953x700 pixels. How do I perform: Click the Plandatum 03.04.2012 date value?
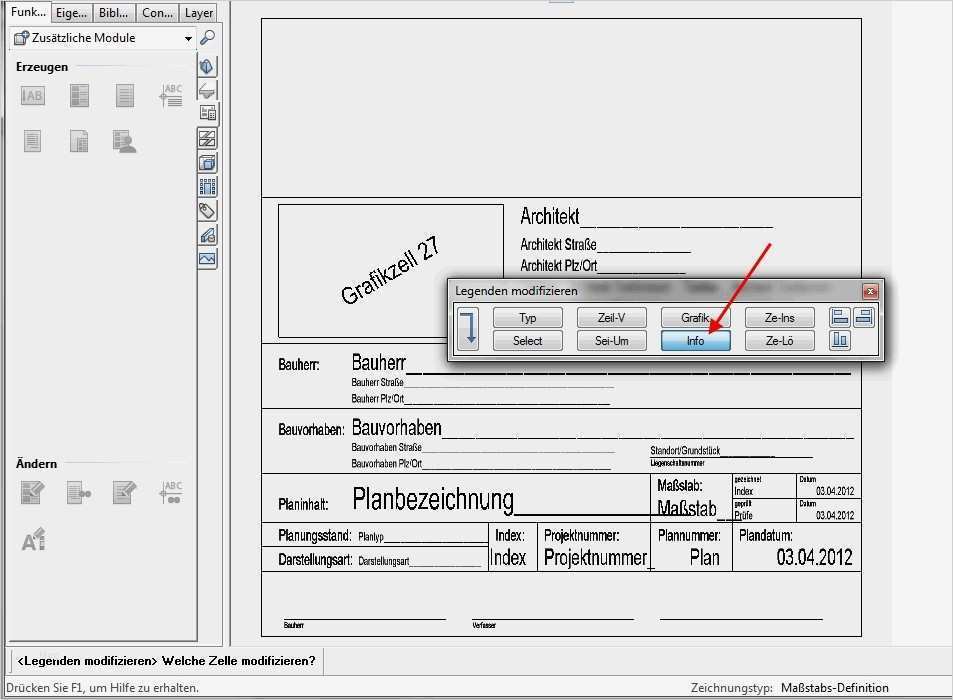(814, 557)
